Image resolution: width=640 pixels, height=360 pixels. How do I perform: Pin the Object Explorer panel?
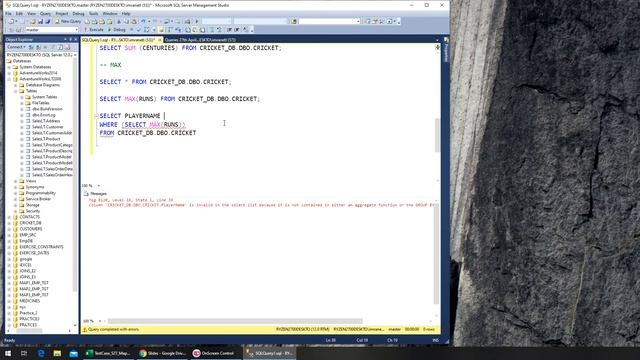coord(70,40)
